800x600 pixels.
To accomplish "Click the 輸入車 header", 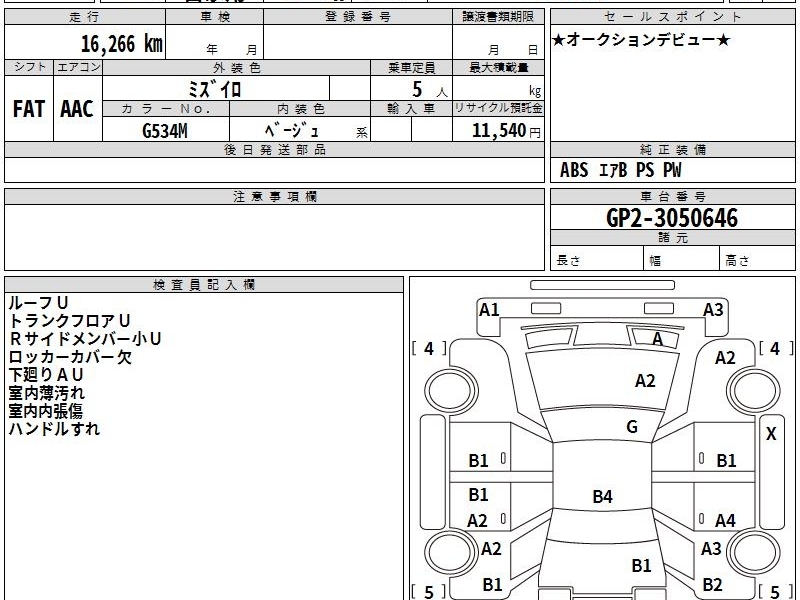I will (x=412, y=109).
